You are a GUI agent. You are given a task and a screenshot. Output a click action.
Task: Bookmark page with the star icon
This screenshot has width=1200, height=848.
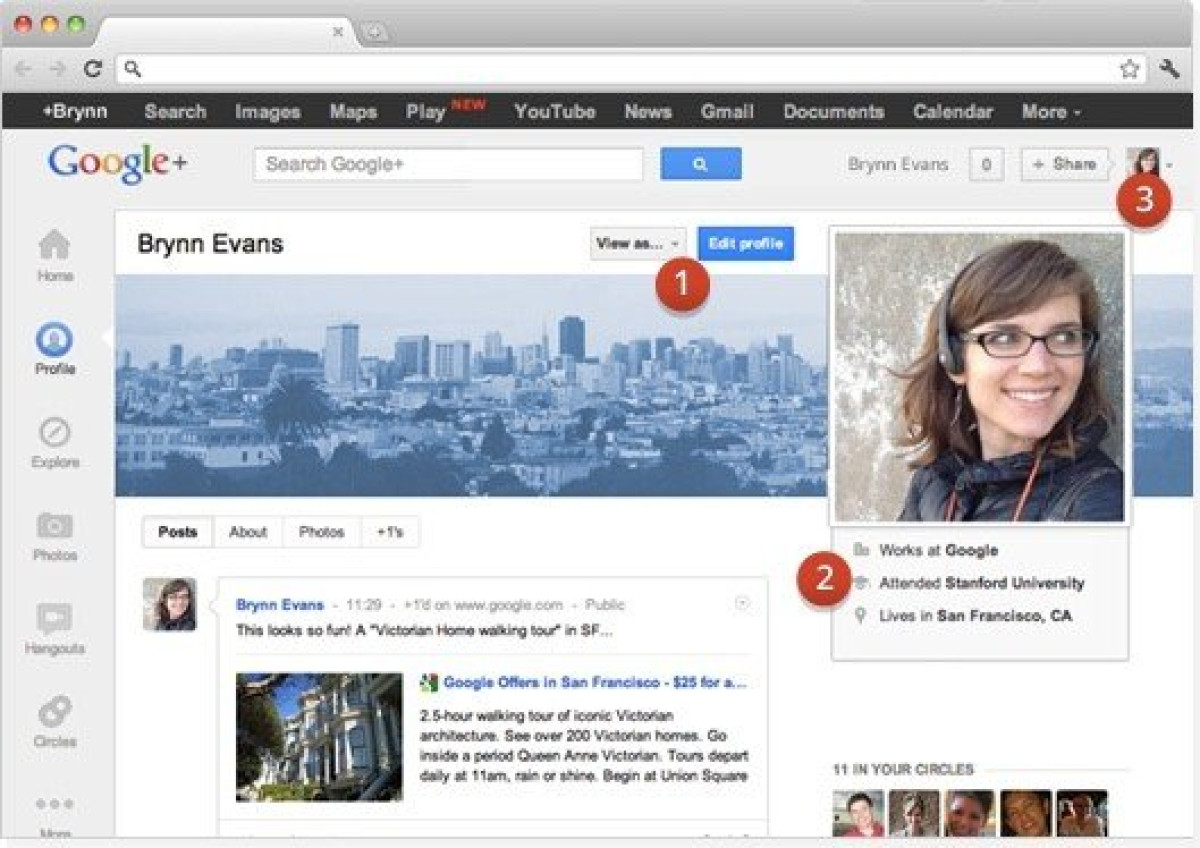(x=1129, y=69)
